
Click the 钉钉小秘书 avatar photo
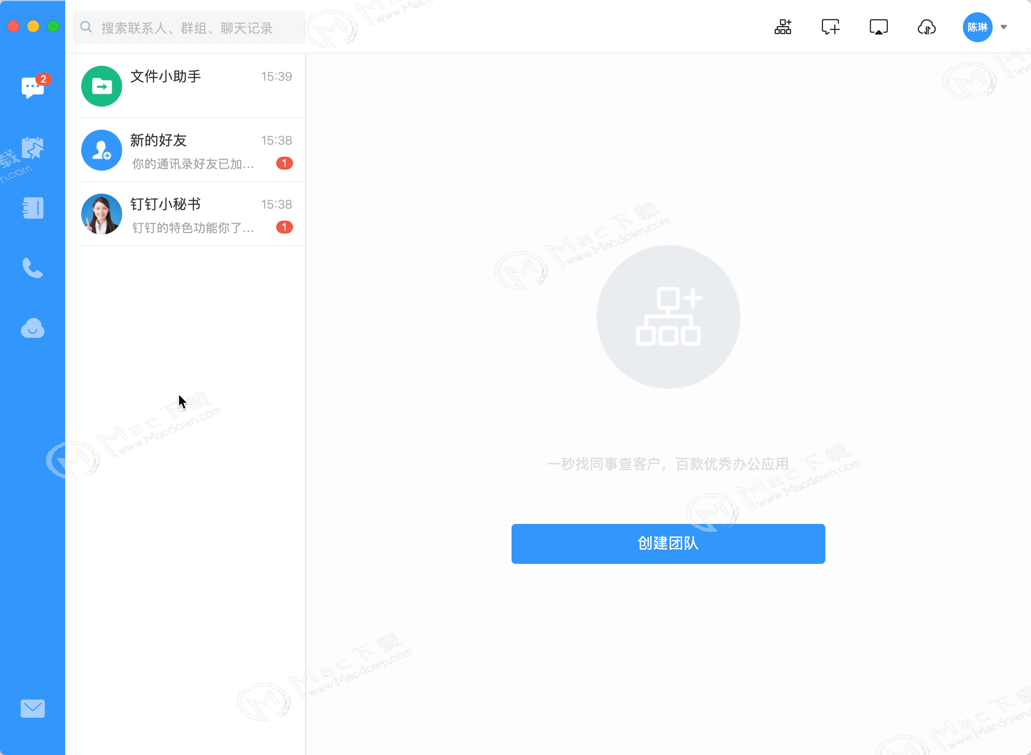click(x=101, y=214)
